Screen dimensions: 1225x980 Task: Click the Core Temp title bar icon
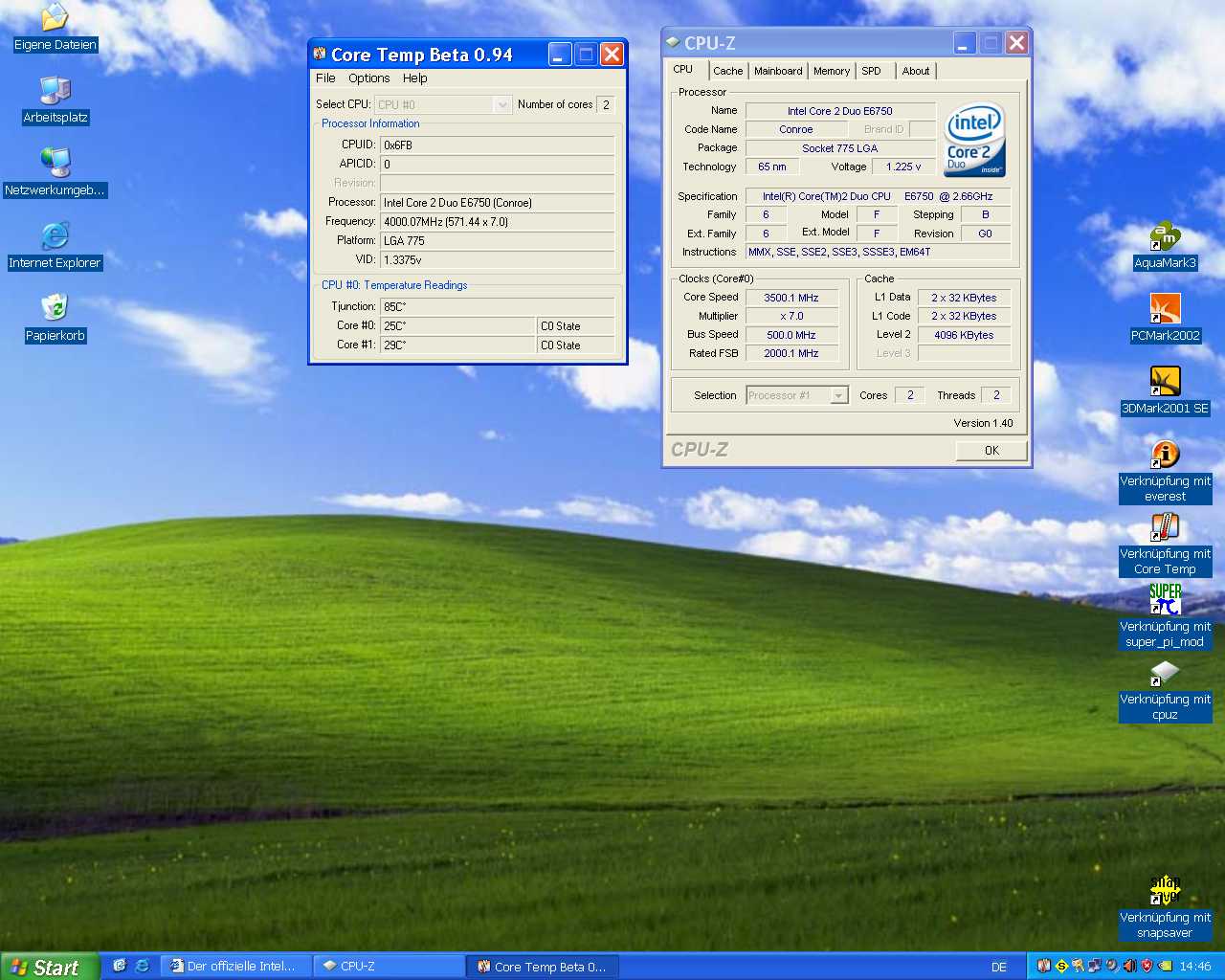pyautogui.click(x=320, y=55)
